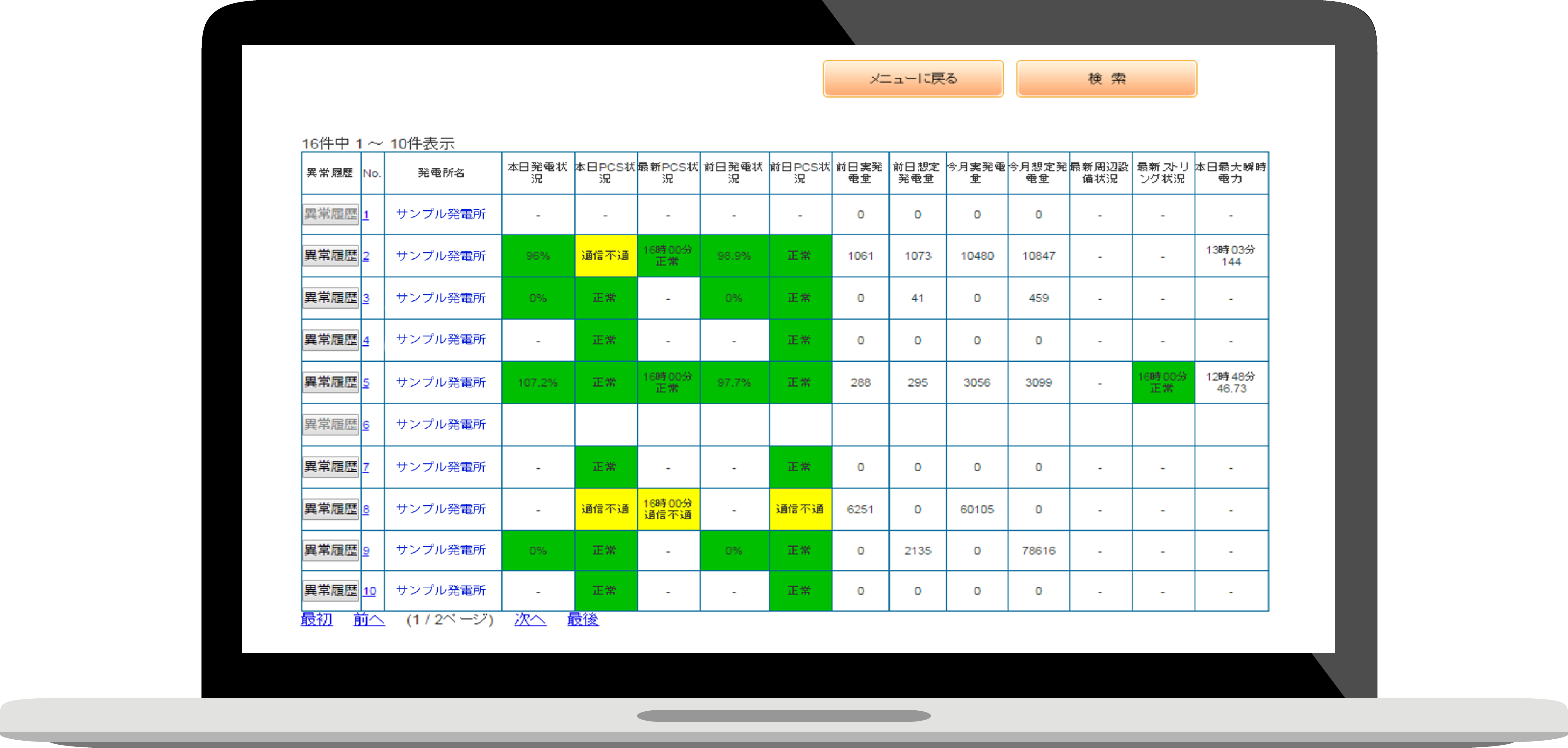This screenshot has height=748, width=1568.
Task: Select サンプル発電所 name in row 5
Action: pos(441,383)
